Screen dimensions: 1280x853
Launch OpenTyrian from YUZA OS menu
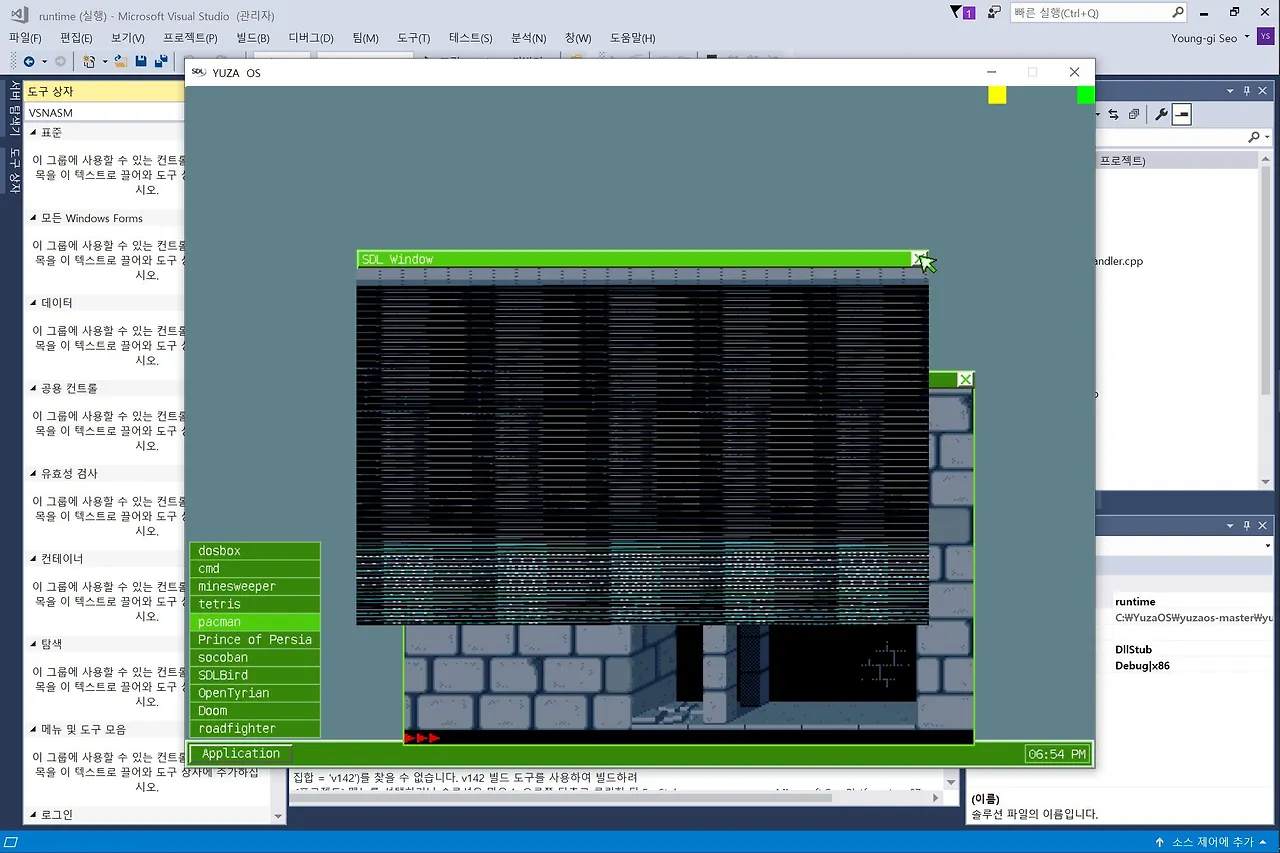(x=255, y=693)
